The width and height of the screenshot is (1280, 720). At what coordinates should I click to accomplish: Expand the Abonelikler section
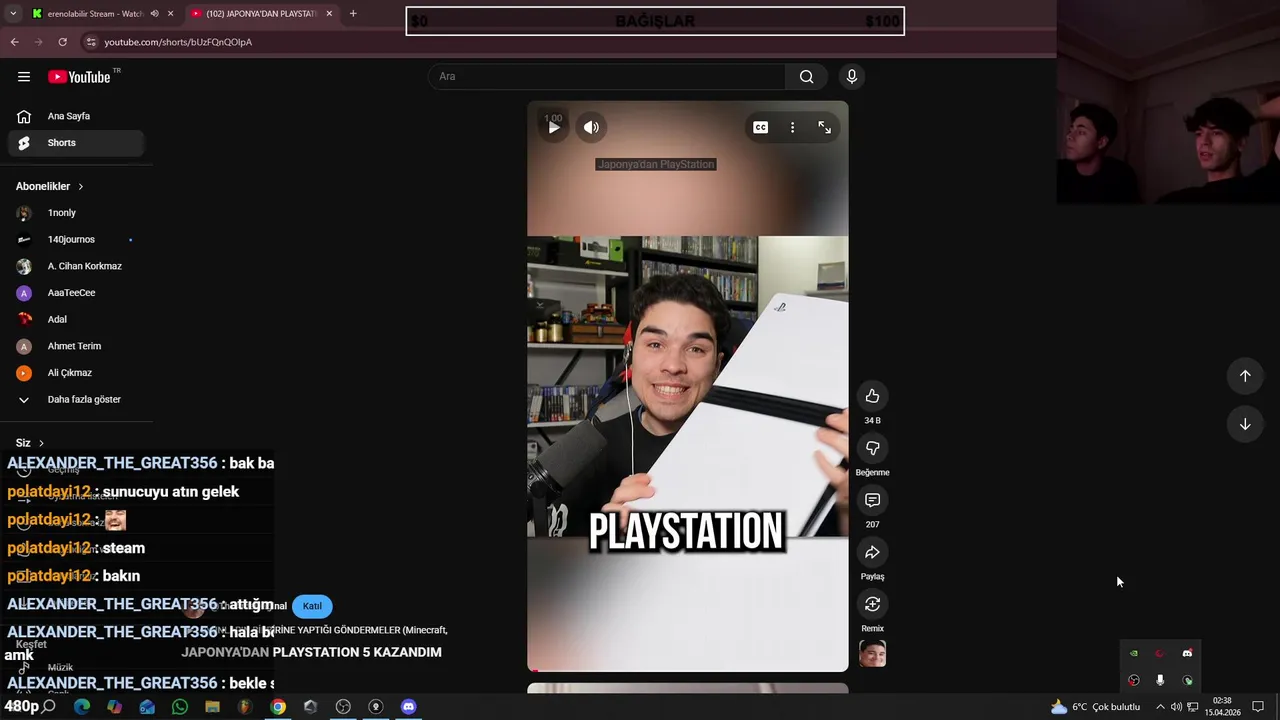50,186
